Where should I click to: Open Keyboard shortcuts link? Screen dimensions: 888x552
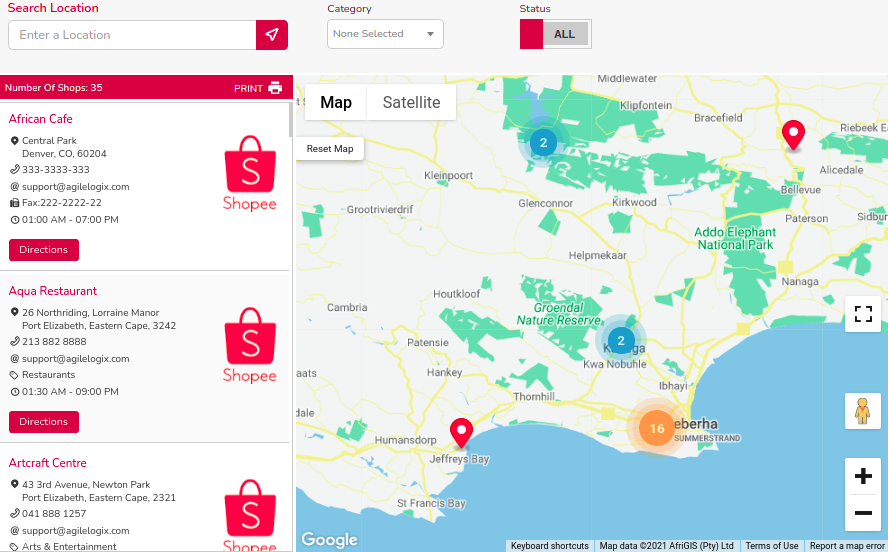click(549, 546)
